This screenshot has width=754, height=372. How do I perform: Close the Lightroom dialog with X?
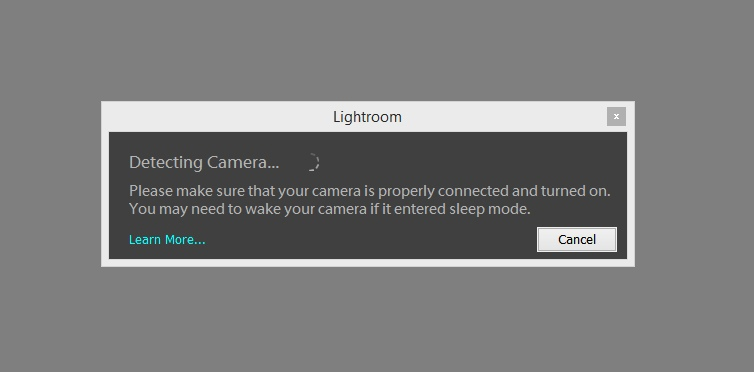tap(616, 116)
